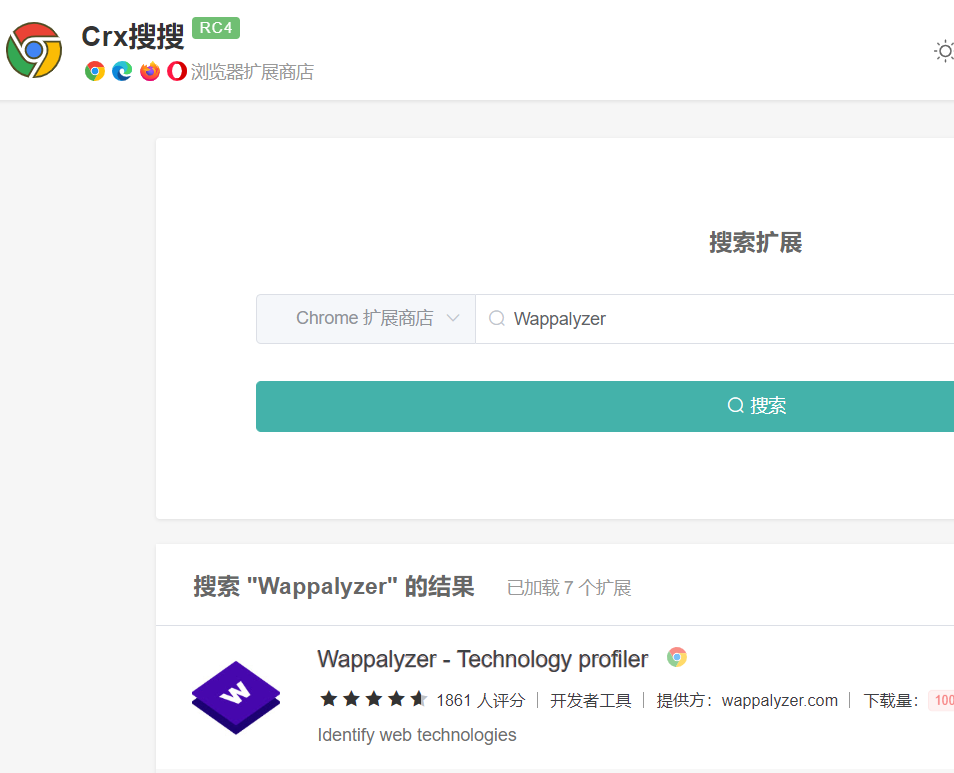Open the Wappalyzer - Technology profiler page
The image size is (954, 773).
(x=481, y=659)
